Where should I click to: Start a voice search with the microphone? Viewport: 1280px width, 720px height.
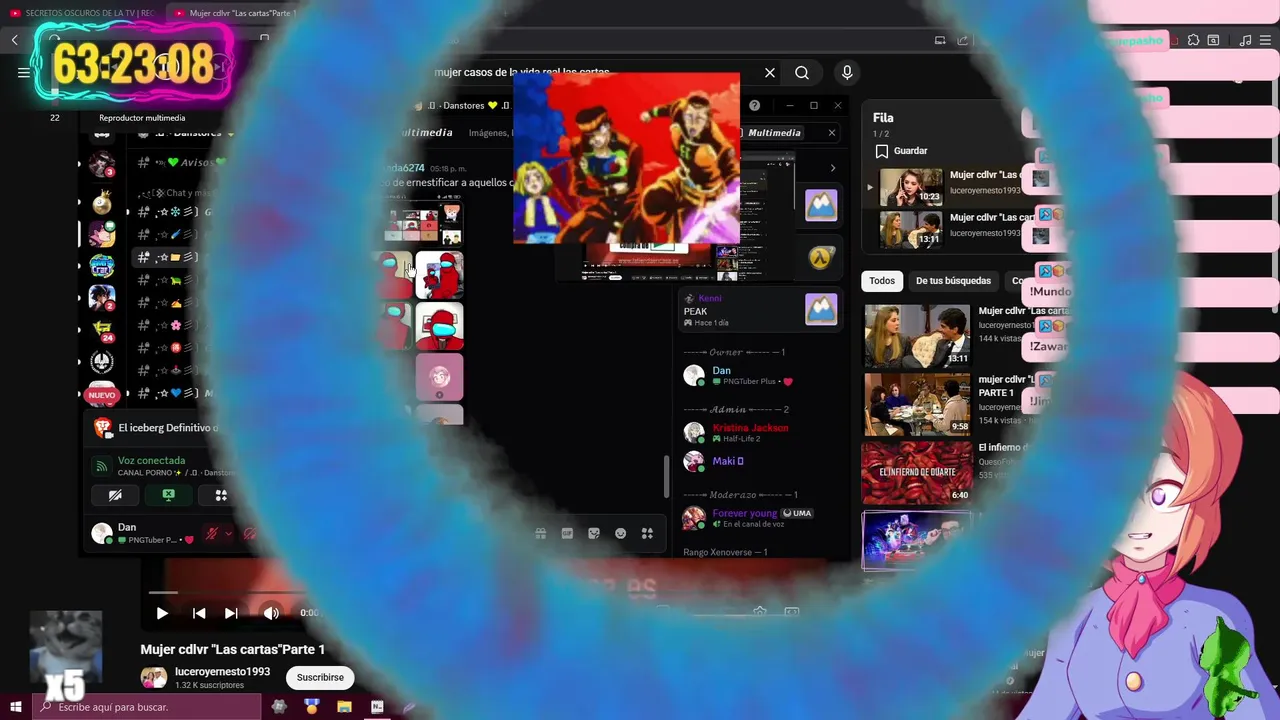click(847, 73)
